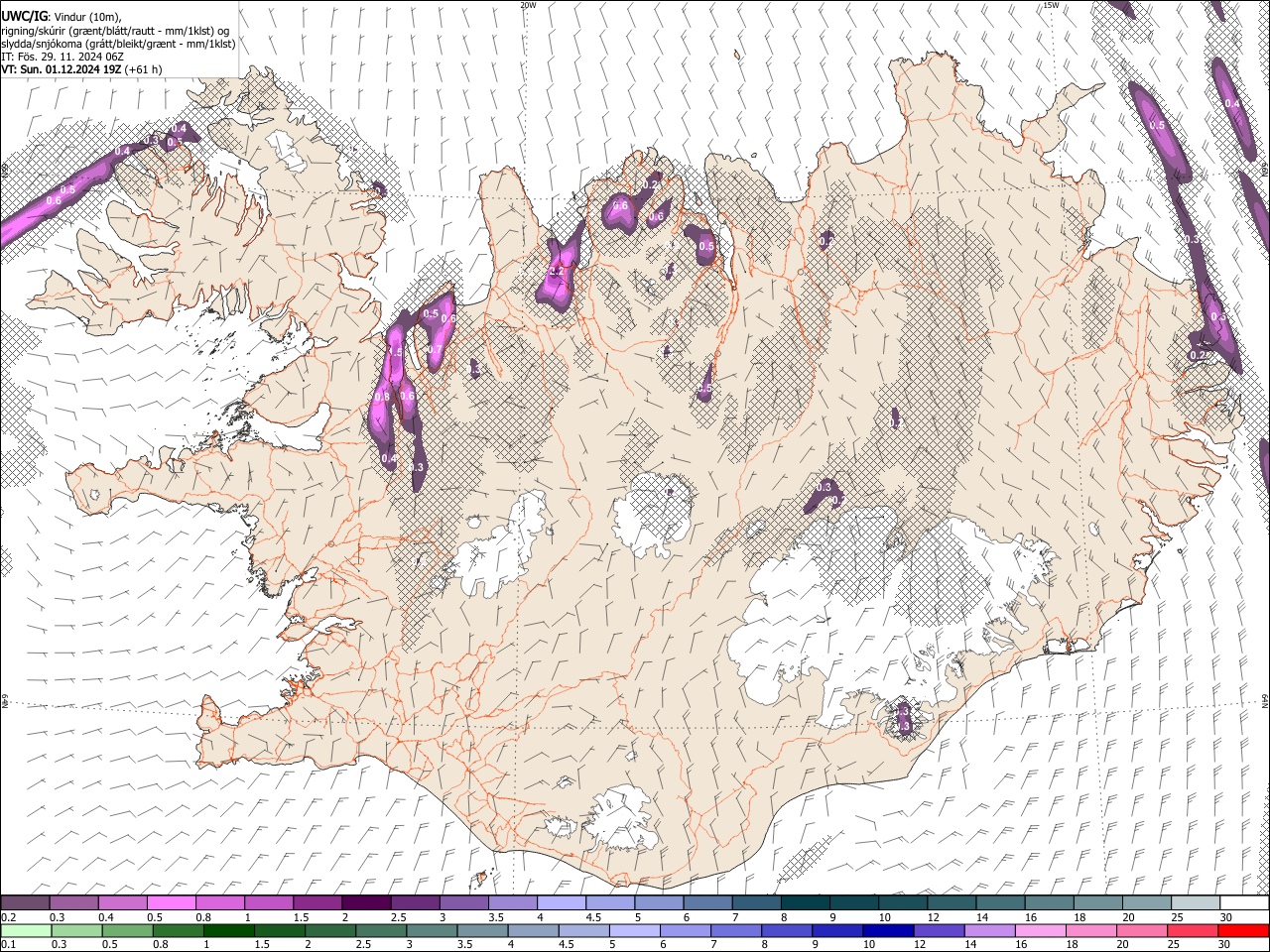This screenshot has width=1270, height=952.
Task: Click the dark teal swatch labeled 8 in the upper legend
Action: pyautogui.click(x=805, y=903)
